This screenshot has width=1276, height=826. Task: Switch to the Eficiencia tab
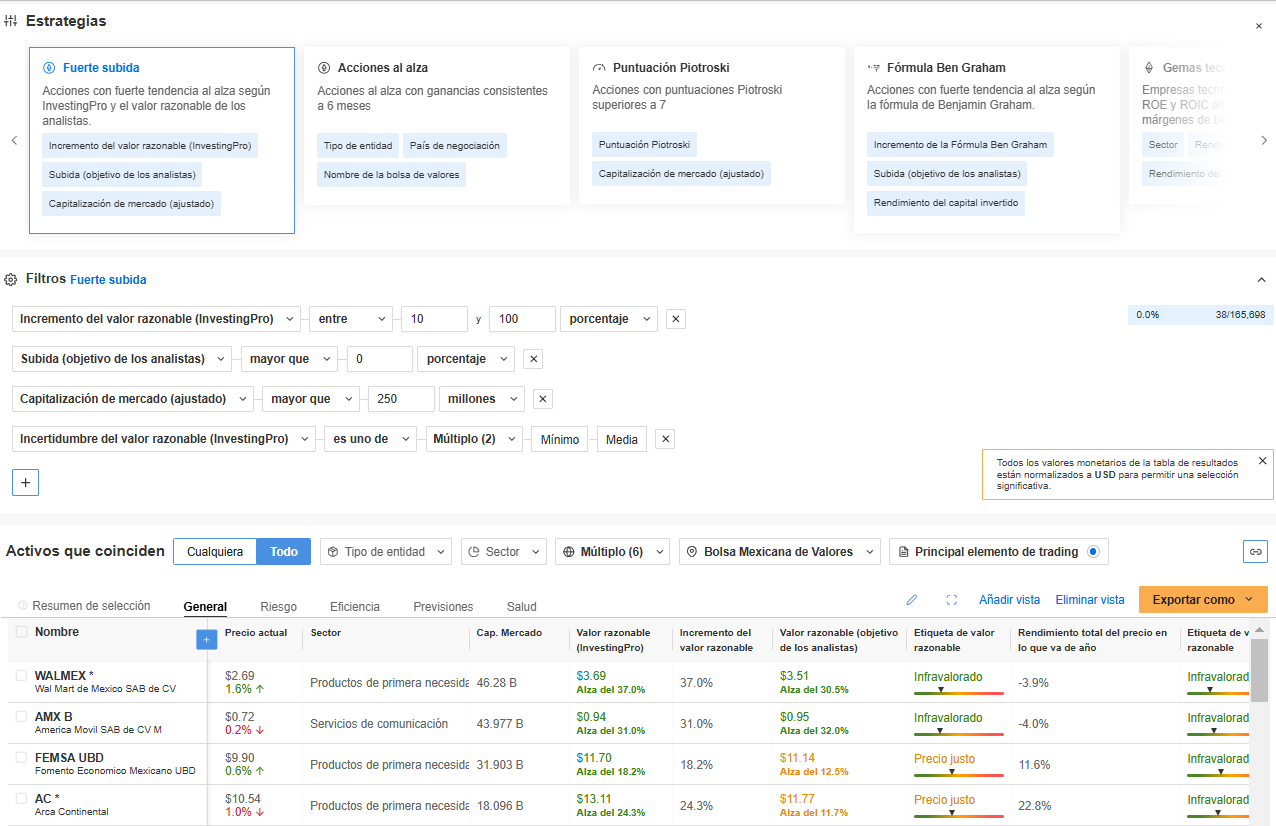[355, 607]
